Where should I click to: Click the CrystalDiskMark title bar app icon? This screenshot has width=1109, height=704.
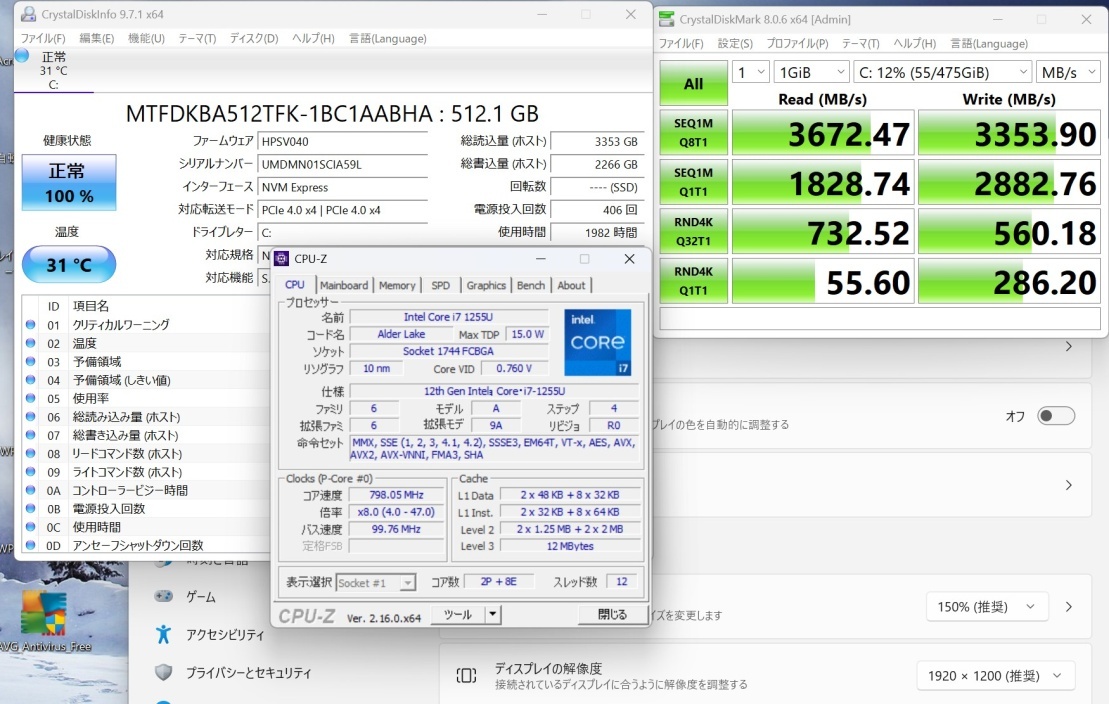667,19
